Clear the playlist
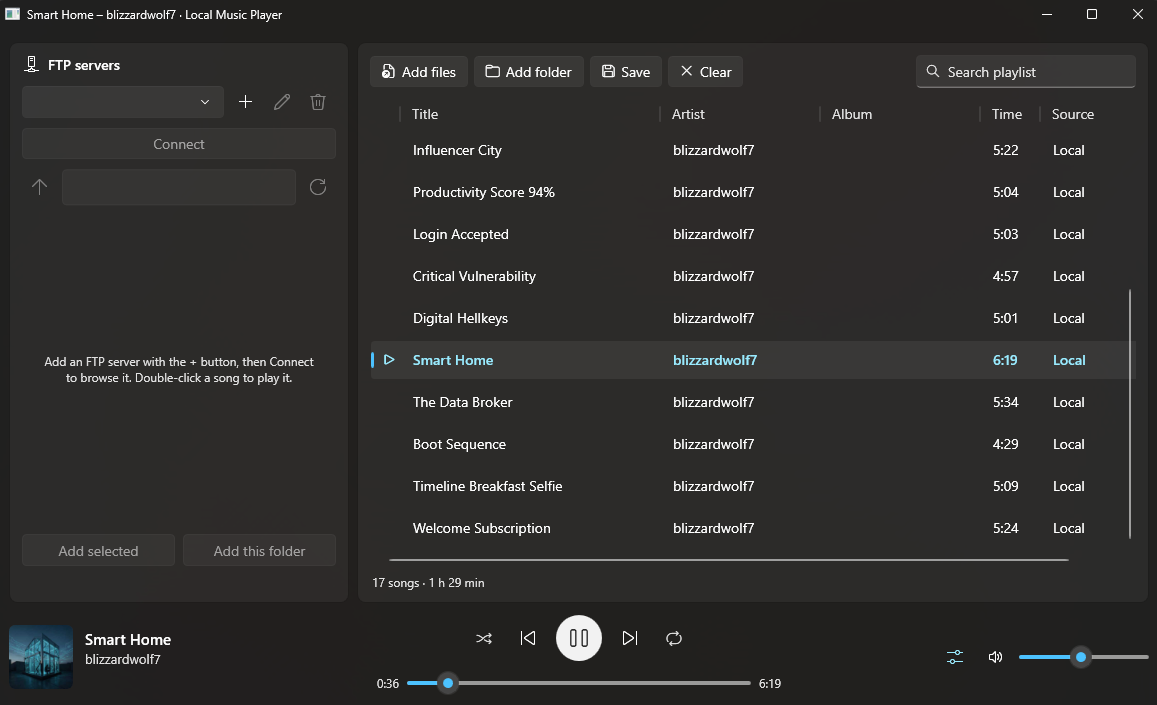The width and height of the screenshot is (1157, 705). click(x=705, y=72)
